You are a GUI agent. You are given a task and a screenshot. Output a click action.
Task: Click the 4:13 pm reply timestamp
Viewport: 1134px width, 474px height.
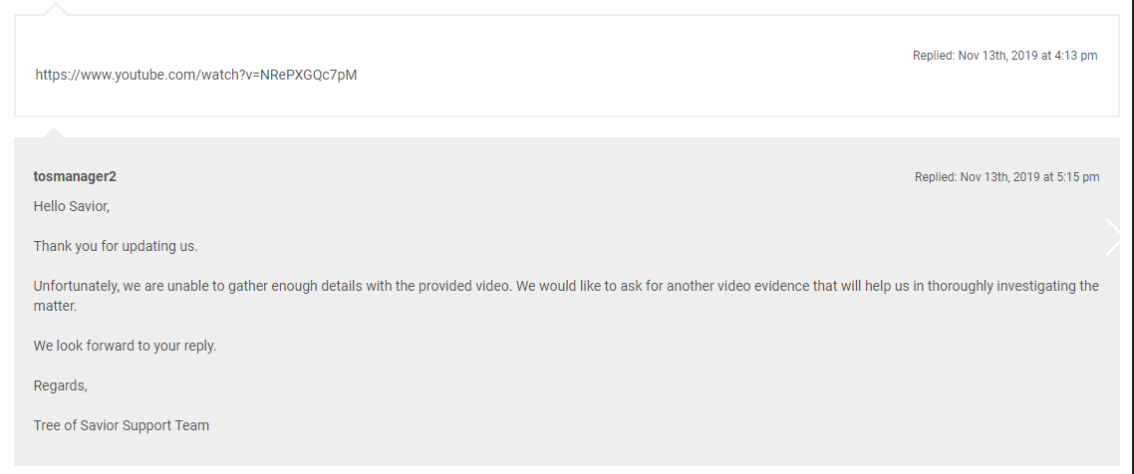[1004, 56]
